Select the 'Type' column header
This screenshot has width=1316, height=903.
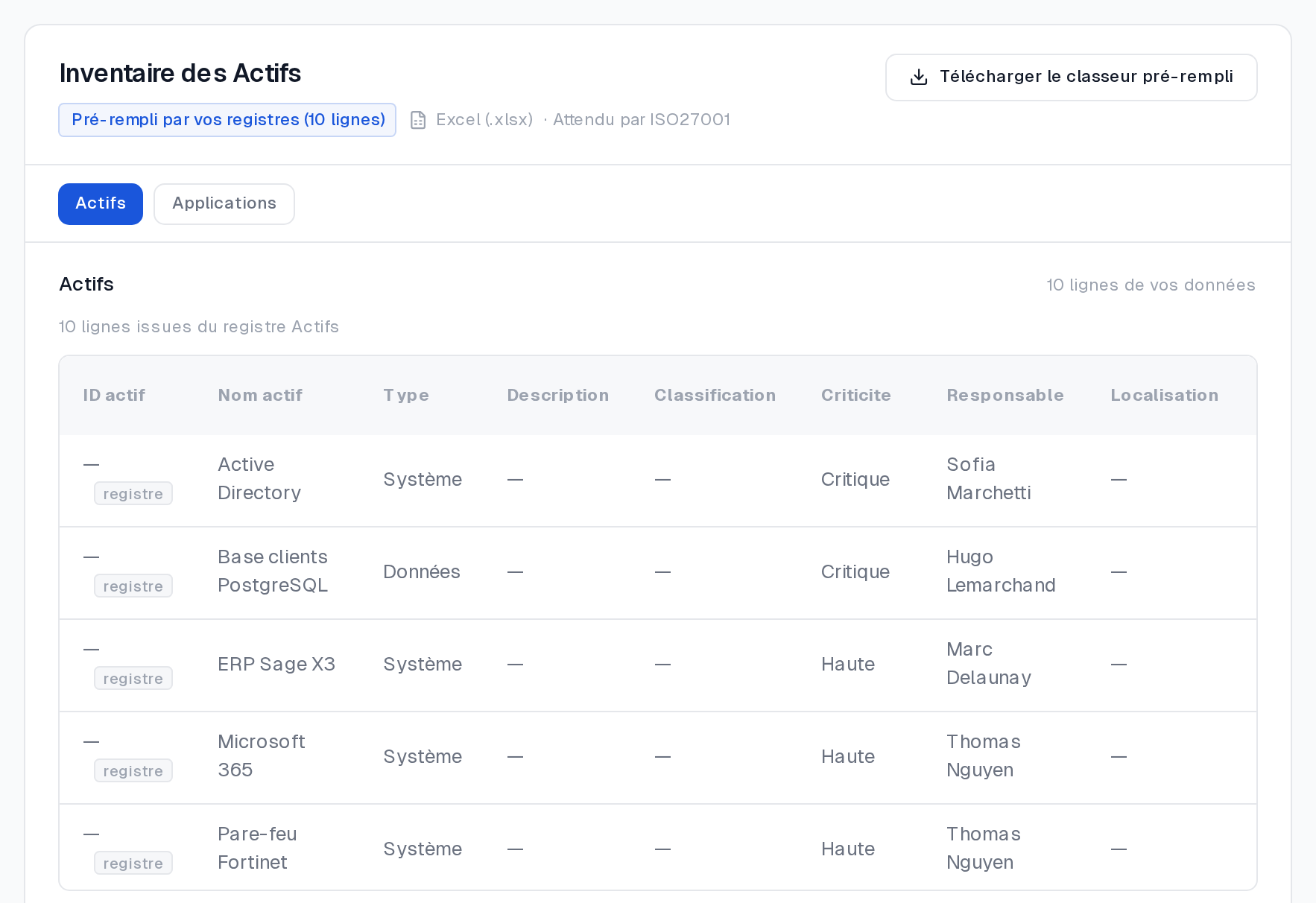click(406, 395)
